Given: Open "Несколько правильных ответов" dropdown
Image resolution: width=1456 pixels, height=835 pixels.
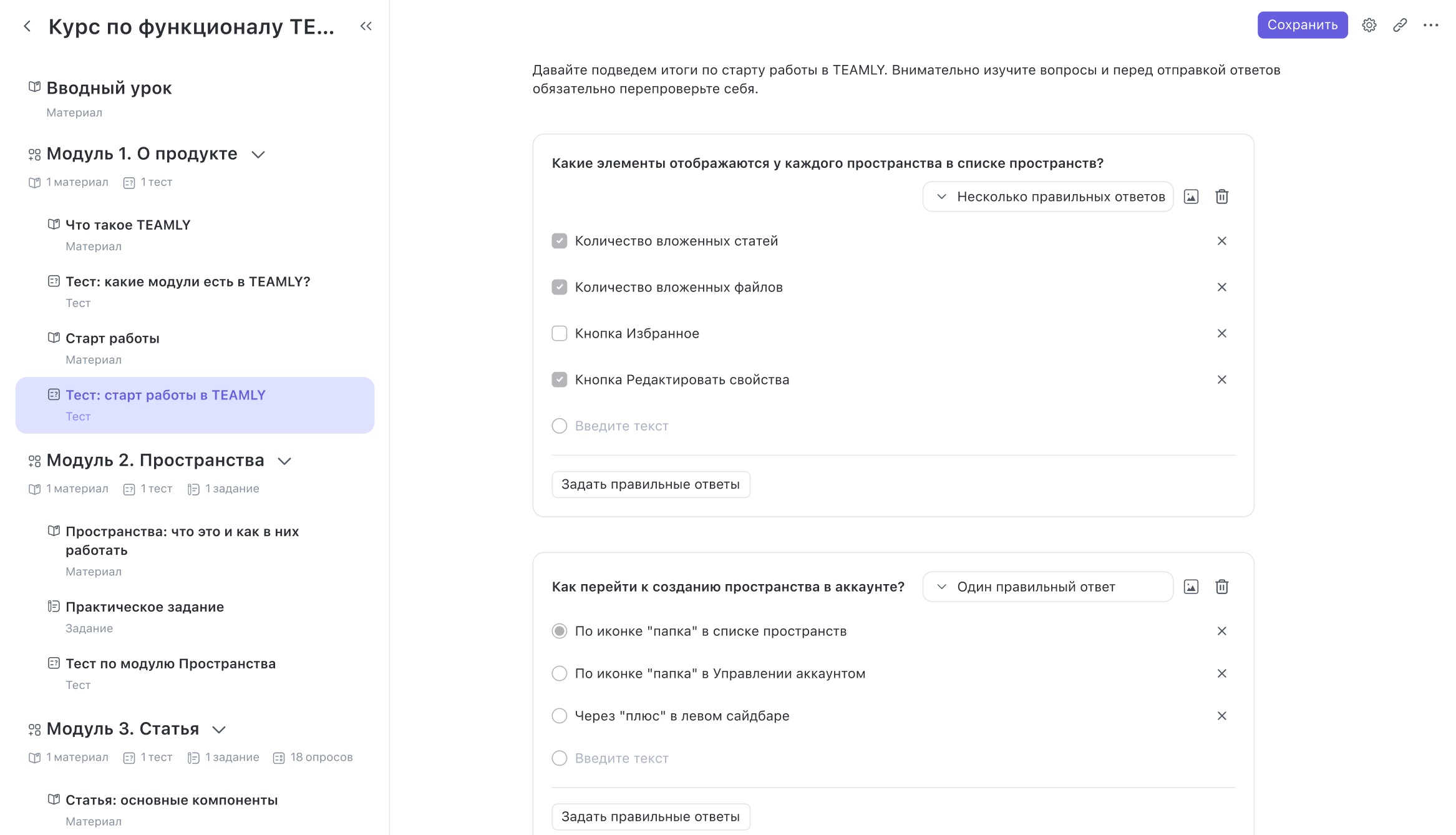Looking at the screenshot, I should pyautogui.click(x=1047, y=197).
